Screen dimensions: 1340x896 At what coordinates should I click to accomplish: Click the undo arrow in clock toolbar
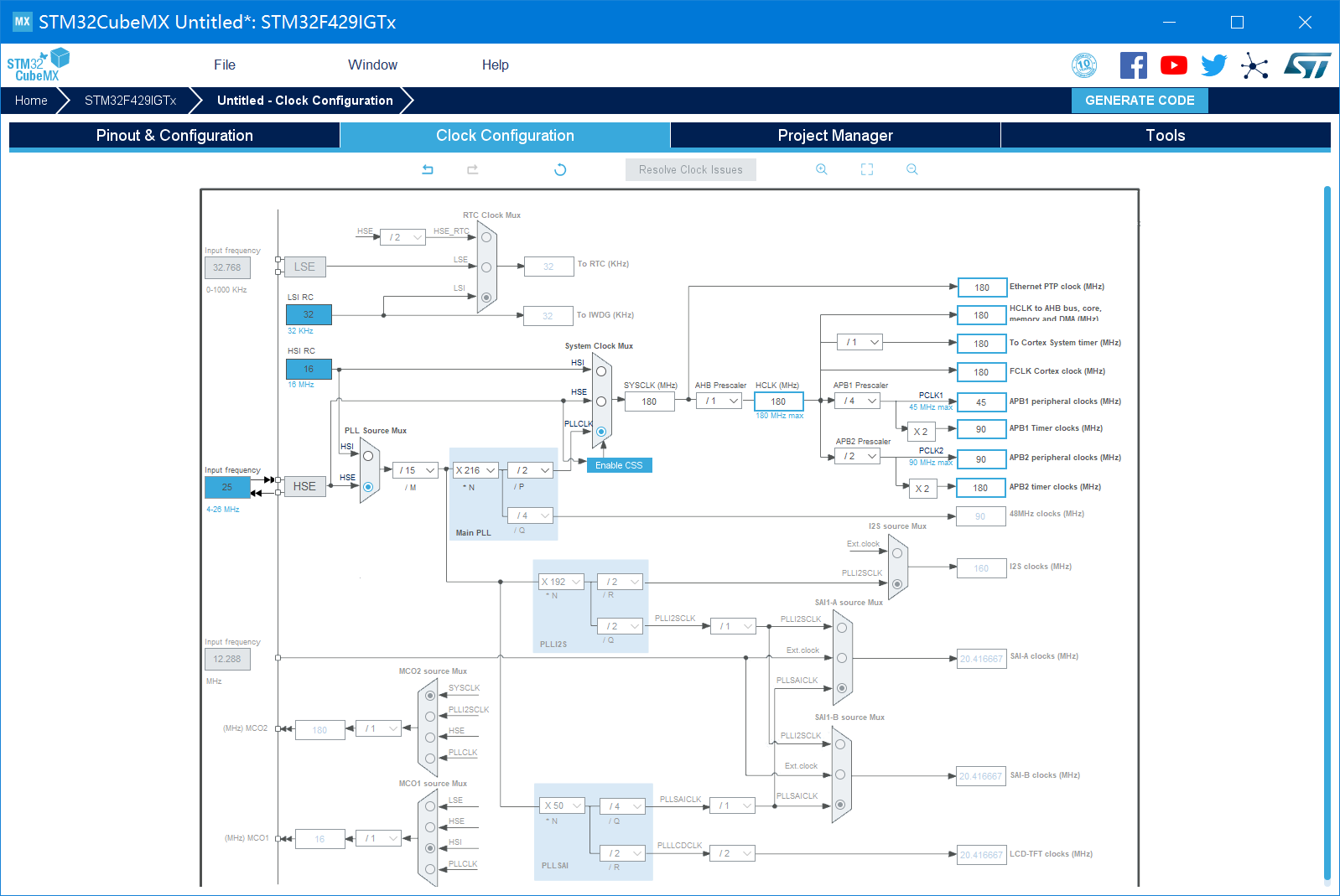(x=428, y=169)
